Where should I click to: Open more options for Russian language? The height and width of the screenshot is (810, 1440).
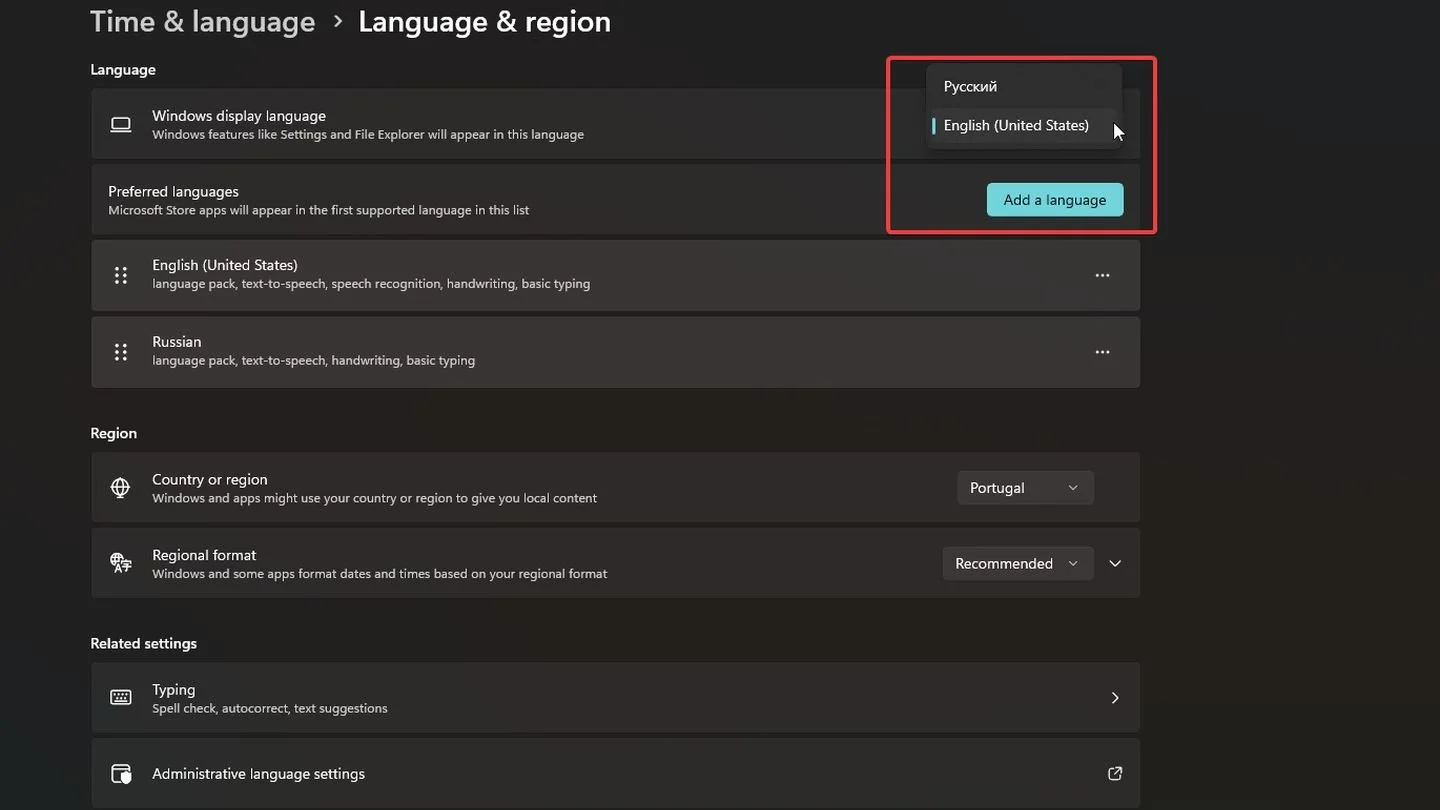click(1102, 352)
